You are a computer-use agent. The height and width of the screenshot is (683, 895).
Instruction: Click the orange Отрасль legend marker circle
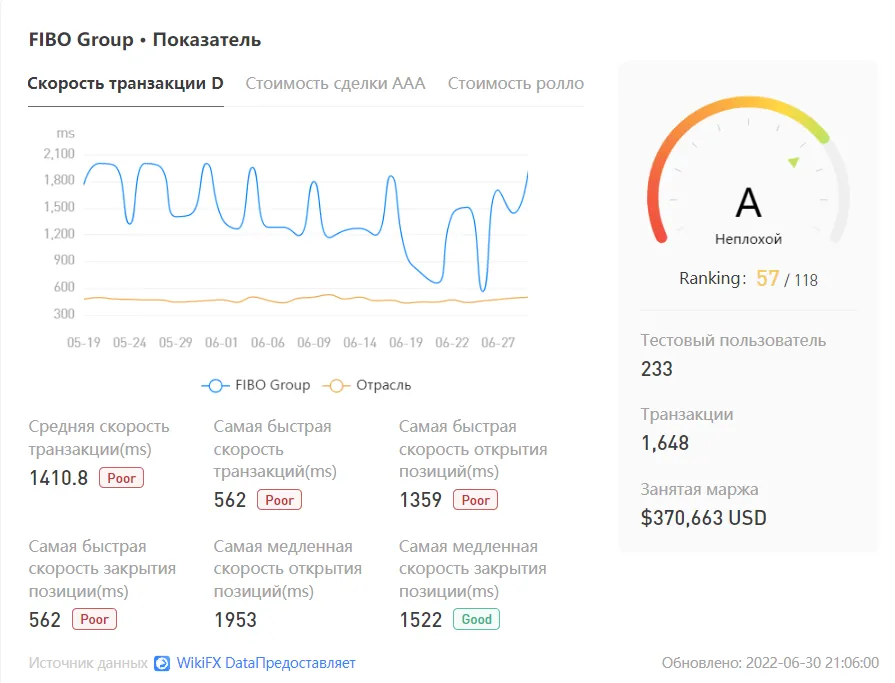click(336, 386)
